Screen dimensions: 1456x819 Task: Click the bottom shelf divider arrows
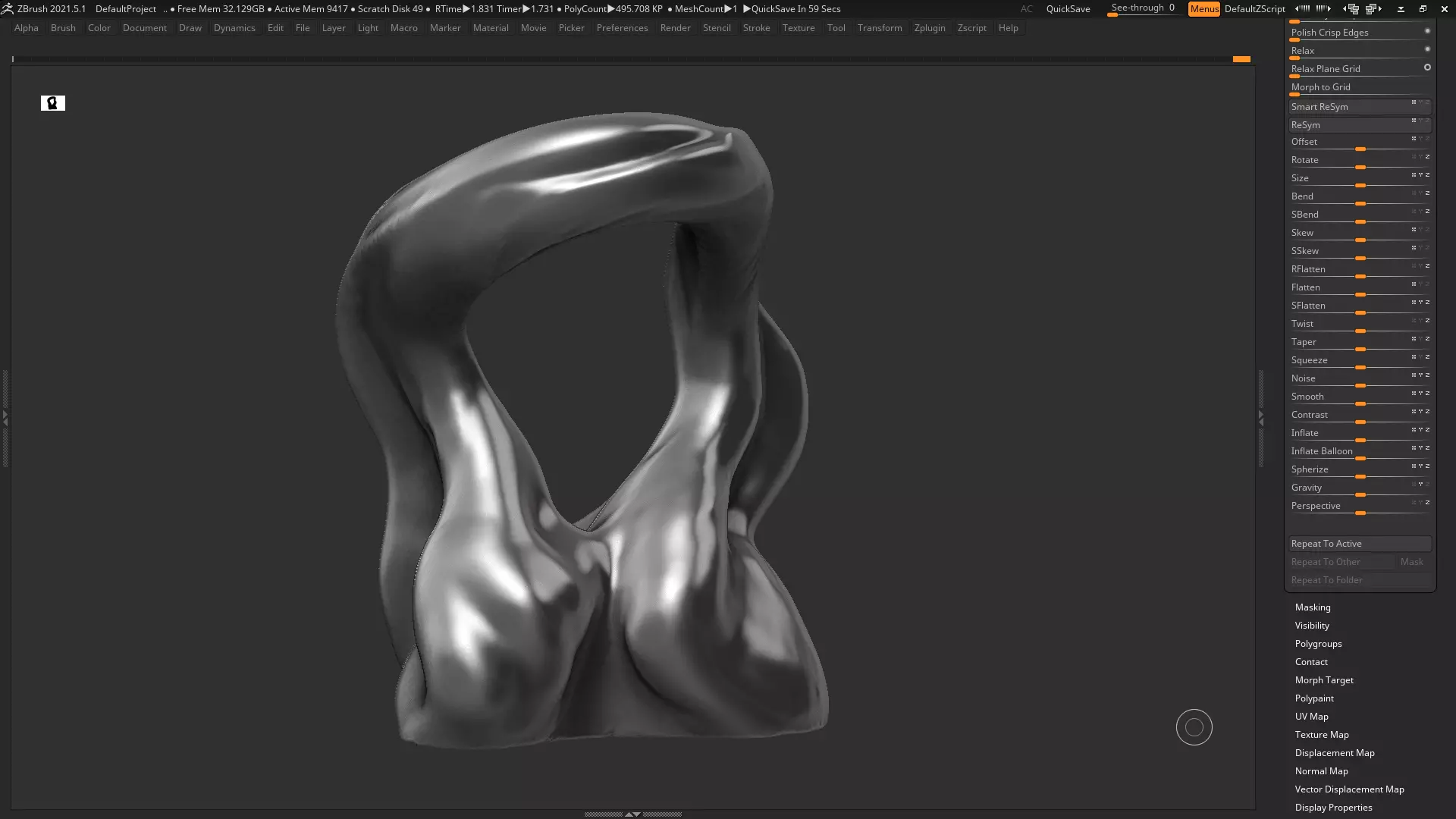pos(632,814)
